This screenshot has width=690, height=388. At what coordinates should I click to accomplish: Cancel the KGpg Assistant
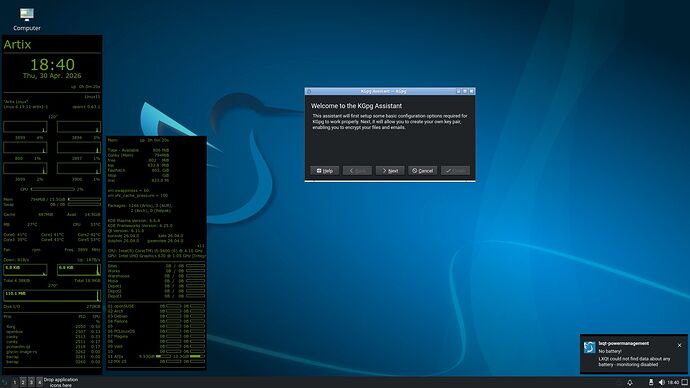tap(422, 171)
